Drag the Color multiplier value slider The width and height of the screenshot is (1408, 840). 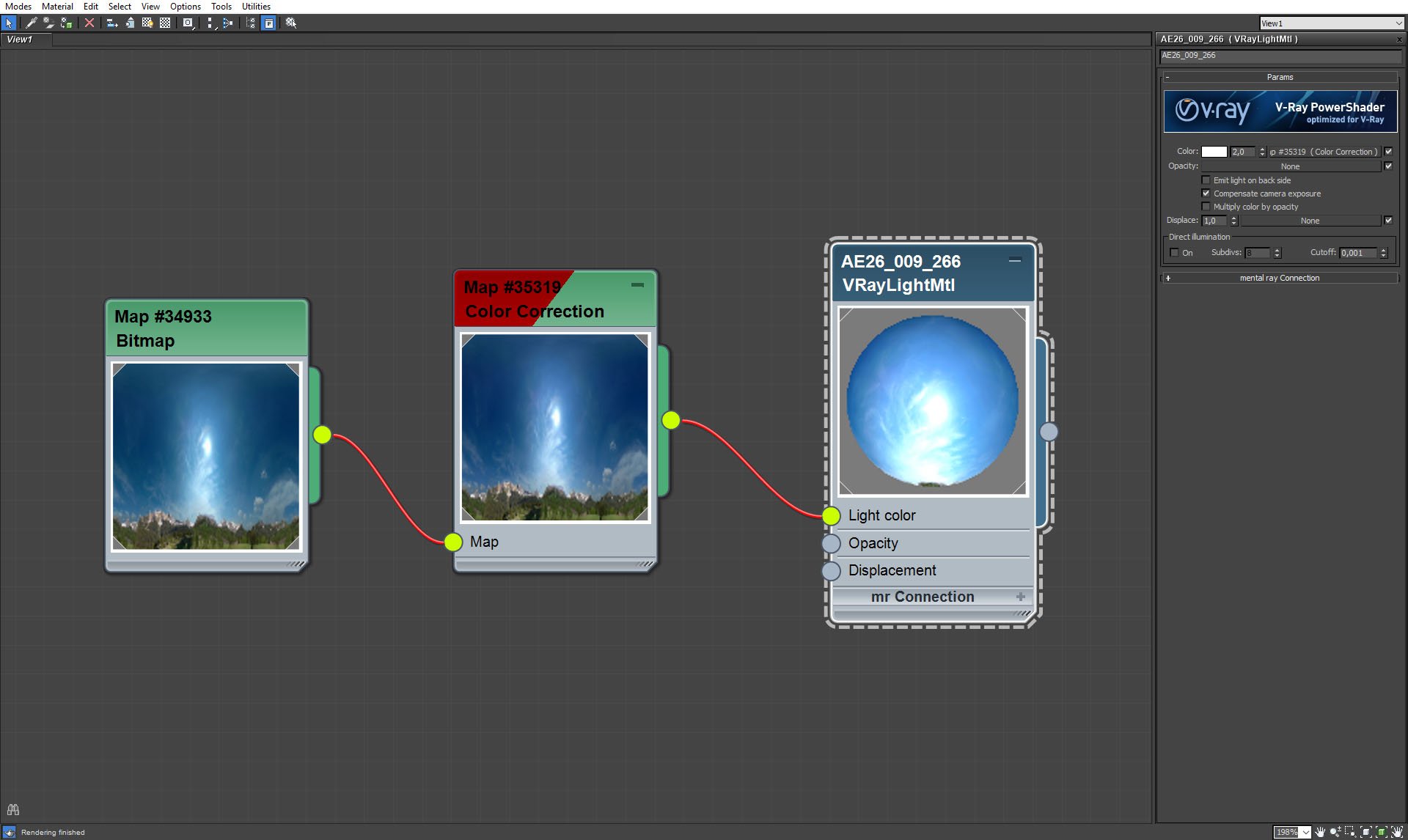(x=1244, y=152)
